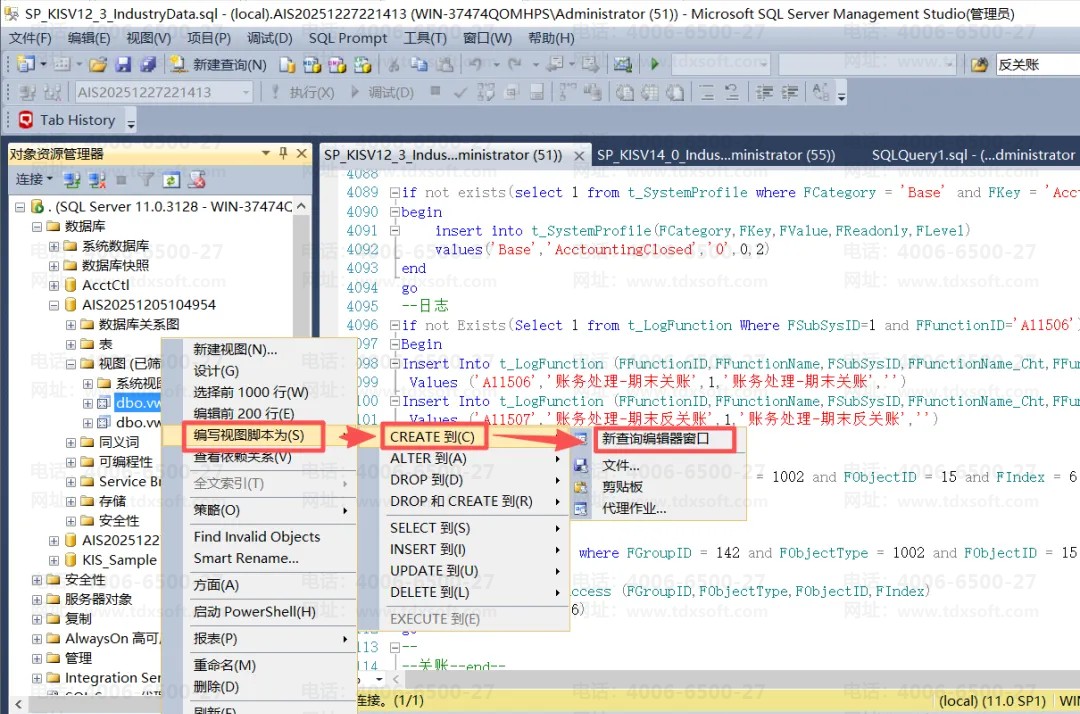
Task: Click the 反关账 search input field
Action: pyautogui.click(x=1035, y=65)
